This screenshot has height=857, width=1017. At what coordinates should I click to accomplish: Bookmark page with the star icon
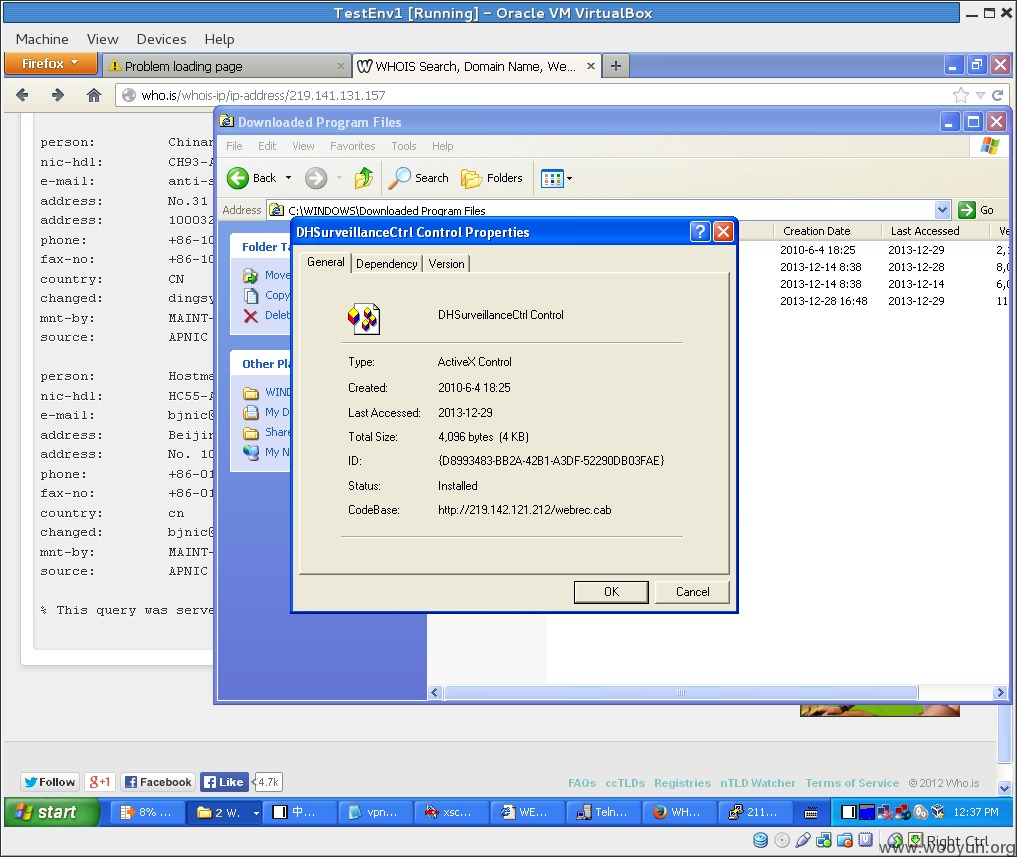[961, 95]
